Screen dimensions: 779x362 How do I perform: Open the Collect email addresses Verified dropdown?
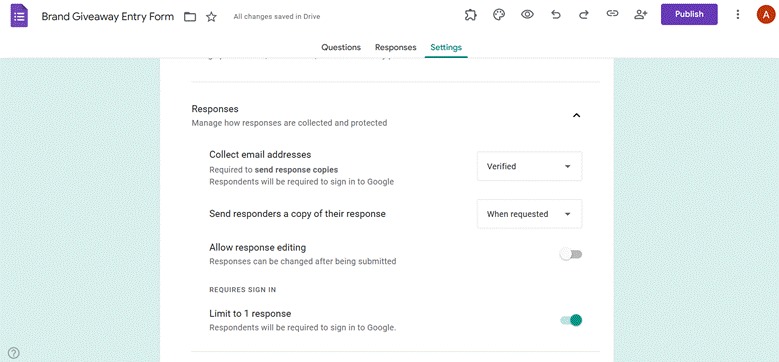(529, 166)
